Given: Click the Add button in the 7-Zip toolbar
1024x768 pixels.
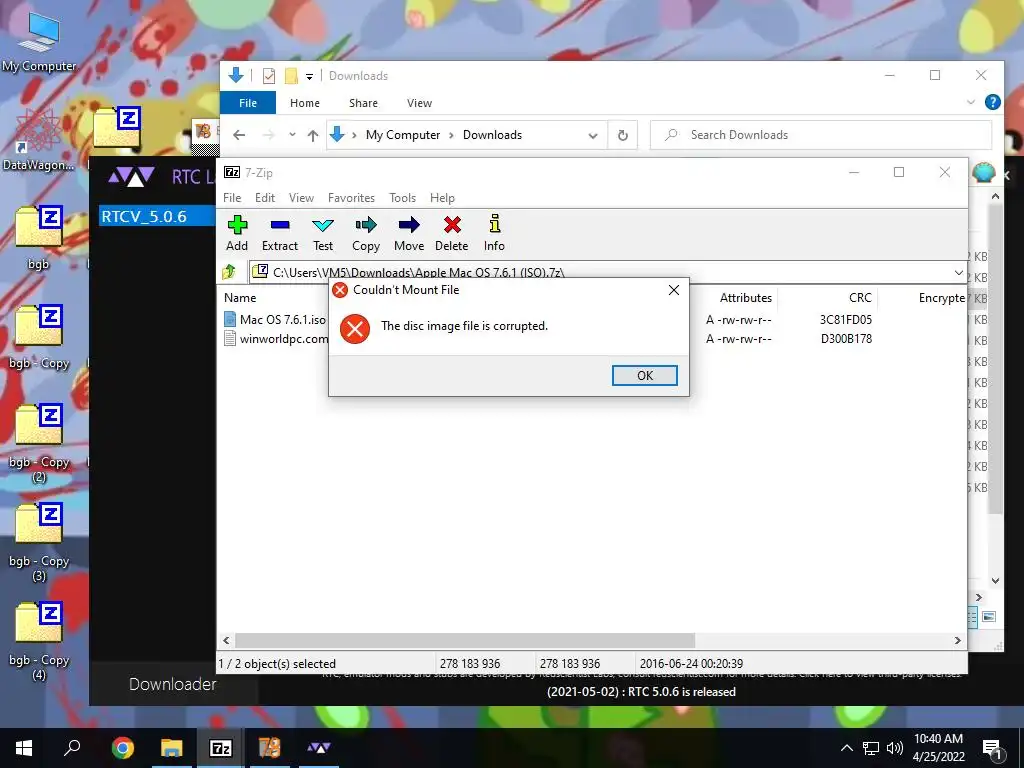Looking at the screenshot, I should pos(237,234).
